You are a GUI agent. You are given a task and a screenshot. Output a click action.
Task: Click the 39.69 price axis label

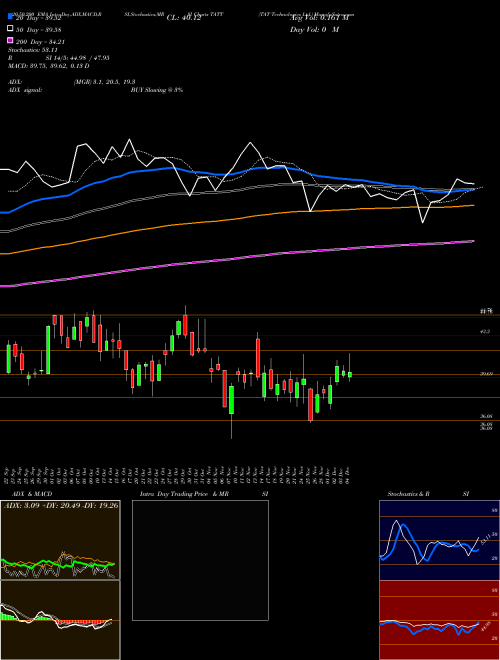pyautogui.click(x=486, y=374)
